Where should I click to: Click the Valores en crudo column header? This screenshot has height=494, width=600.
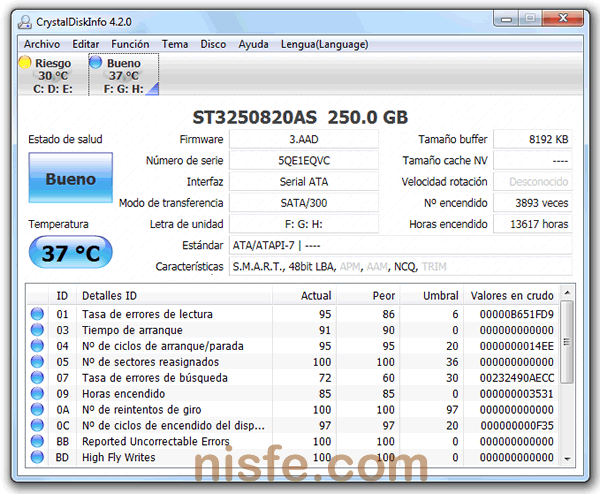(511, 296)
